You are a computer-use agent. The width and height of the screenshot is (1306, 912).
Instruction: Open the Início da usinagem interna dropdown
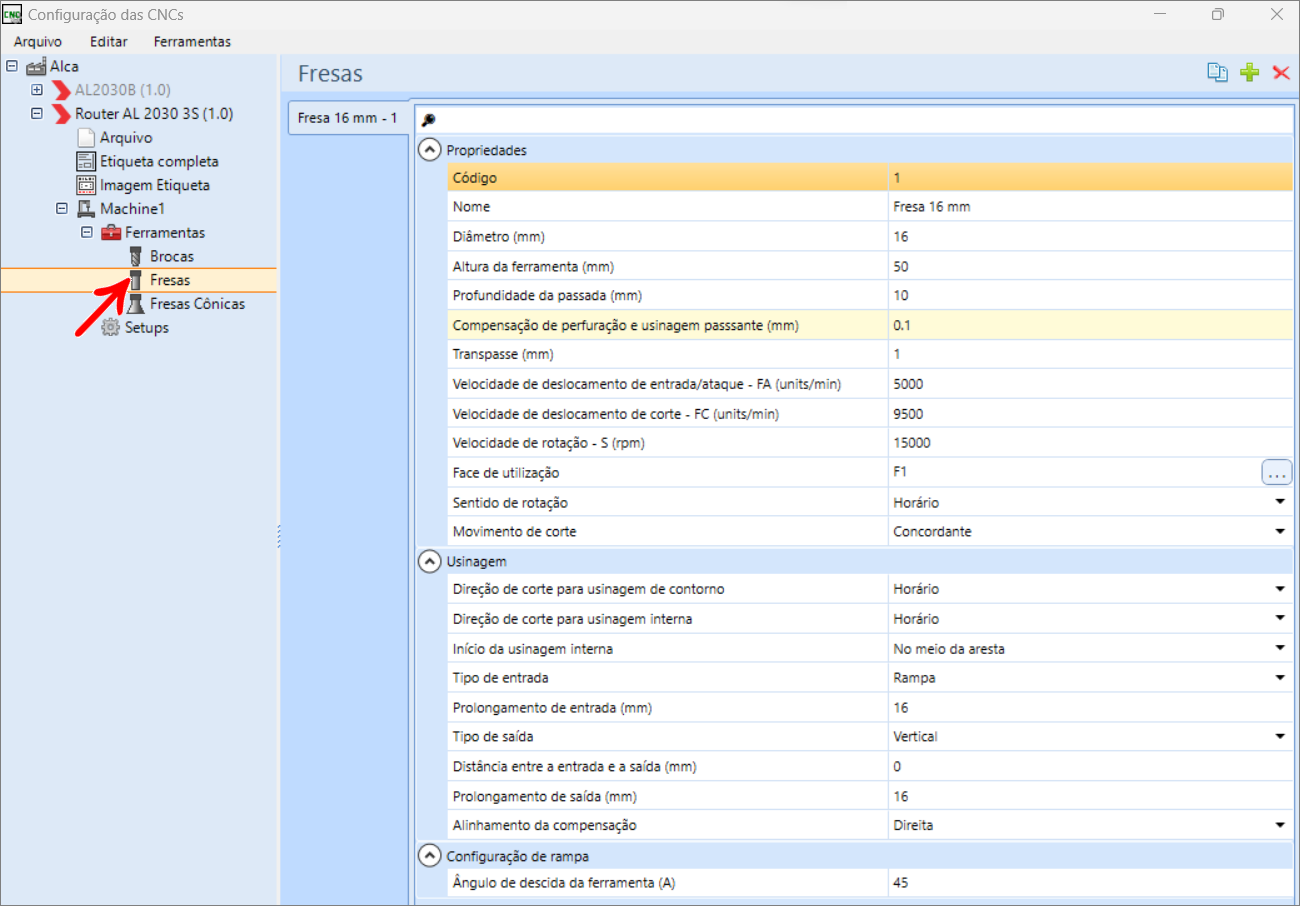tap(1280, 649)
